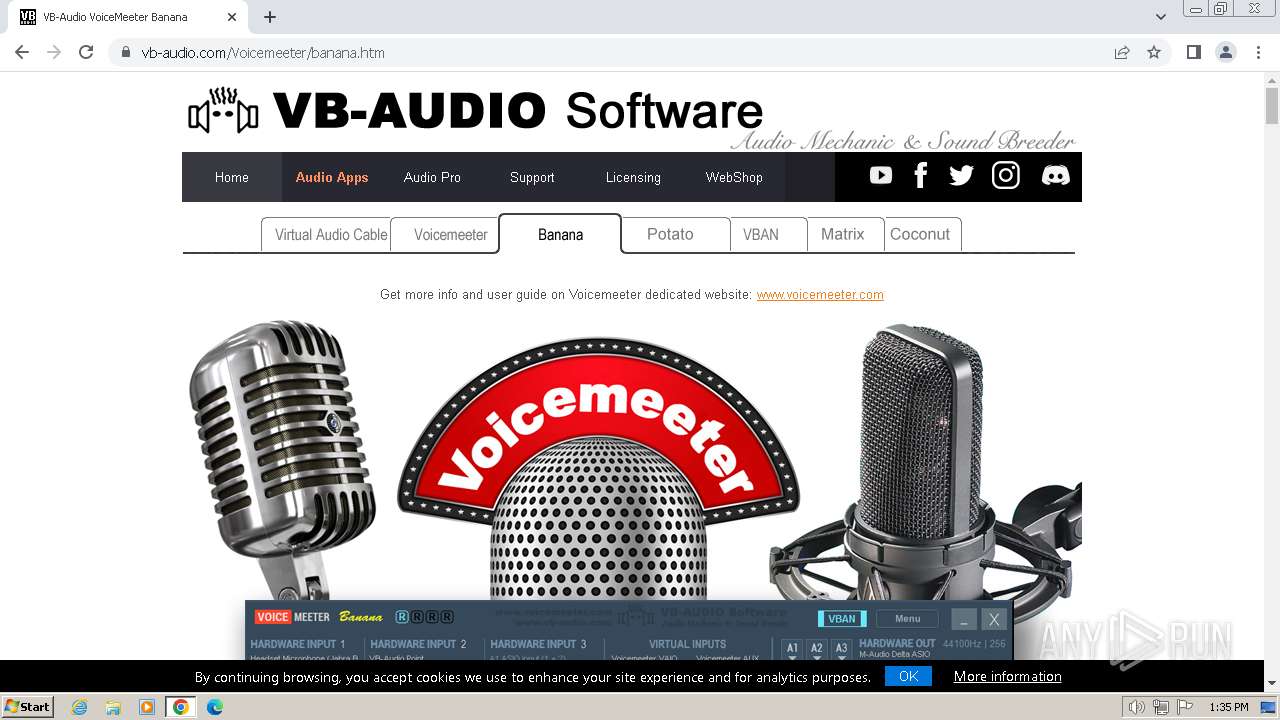The height and width of the screenshot is (720, 1280).
Task: Go back to the previous page
Action: [22, 52]
